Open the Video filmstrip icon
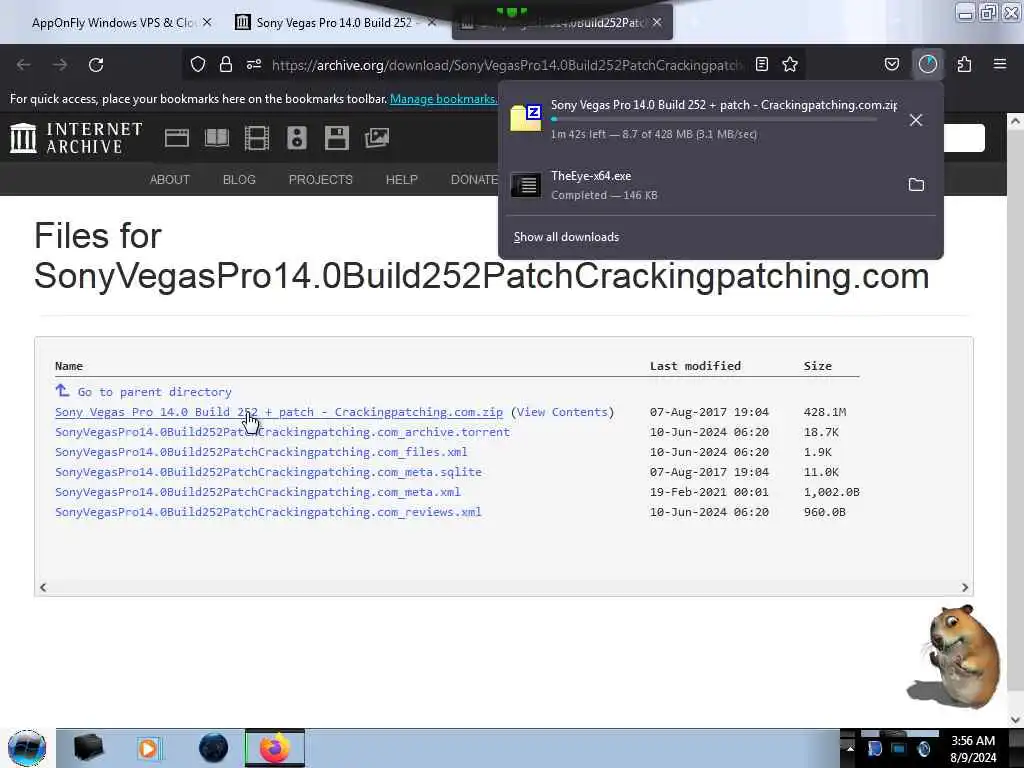 [x=257, y=138]
